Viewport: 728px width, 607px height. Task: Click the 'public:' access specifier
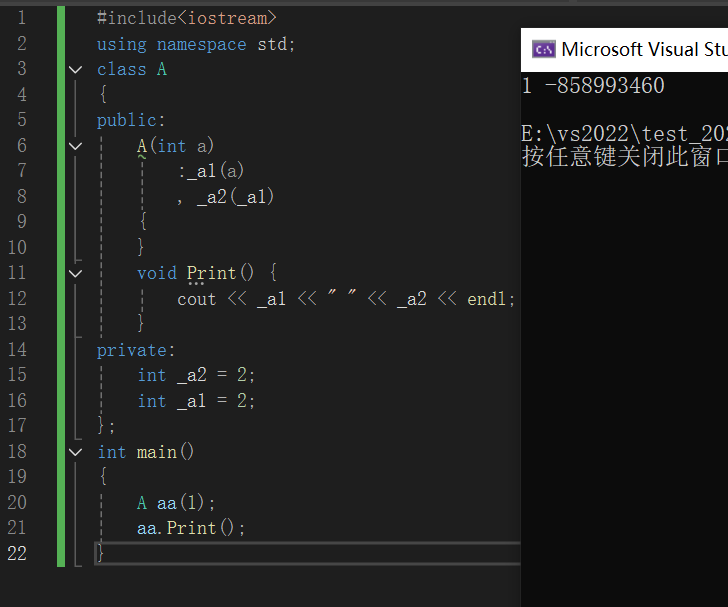point(131,120)
